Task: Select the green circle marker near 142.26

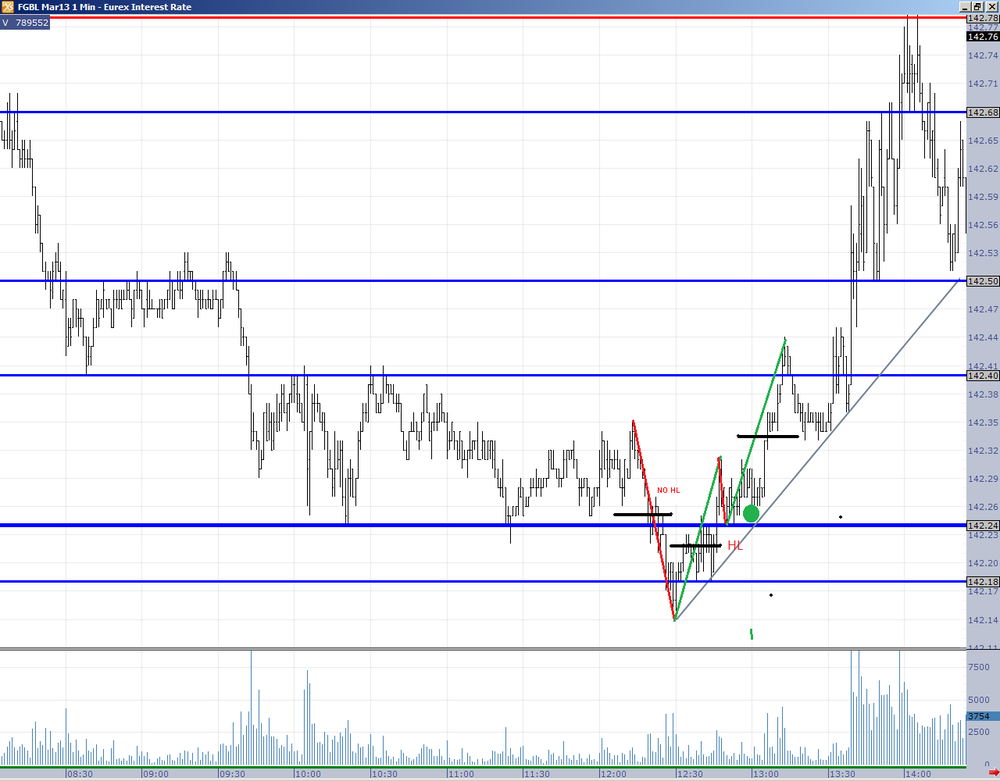Action: (x=751, y=513)
